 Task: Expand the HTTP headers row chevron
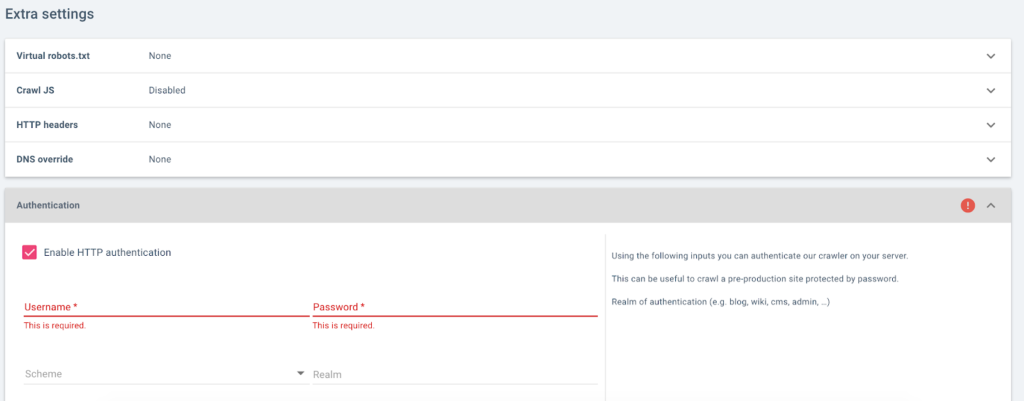point(991,125)
